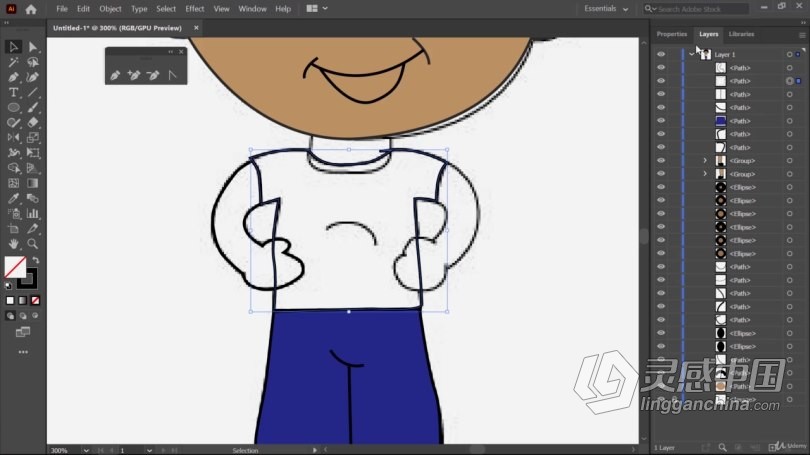Viewport: 810px width, 455px height.
Task: Choose Anchor Point tool in floating panel
Action: coord(173,75)
